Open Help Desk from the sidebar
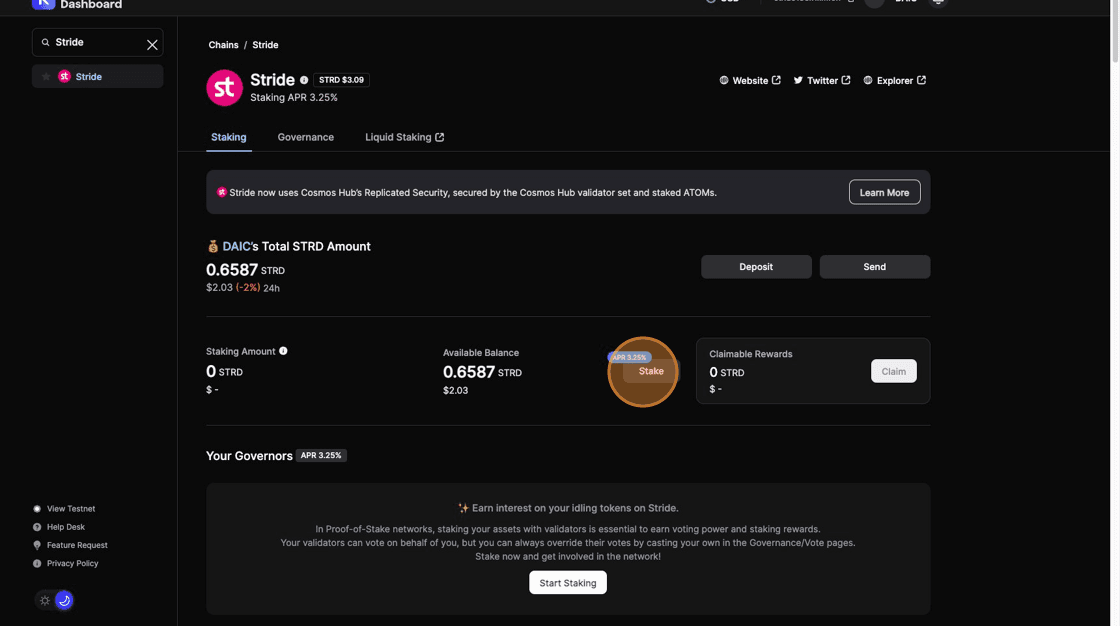The width and height of the screenshot is (1120, 626). click(x=66, y=527)
